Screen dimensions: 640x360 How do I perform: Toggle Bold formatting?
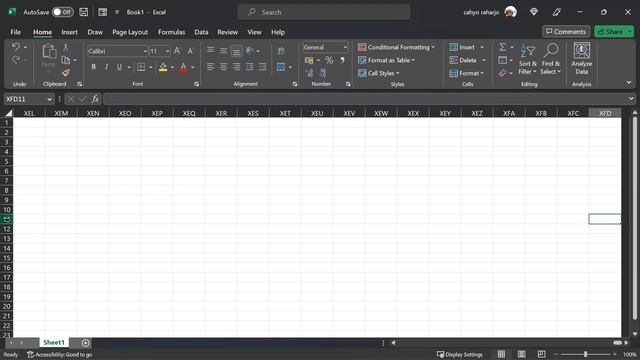coord(93,67)
